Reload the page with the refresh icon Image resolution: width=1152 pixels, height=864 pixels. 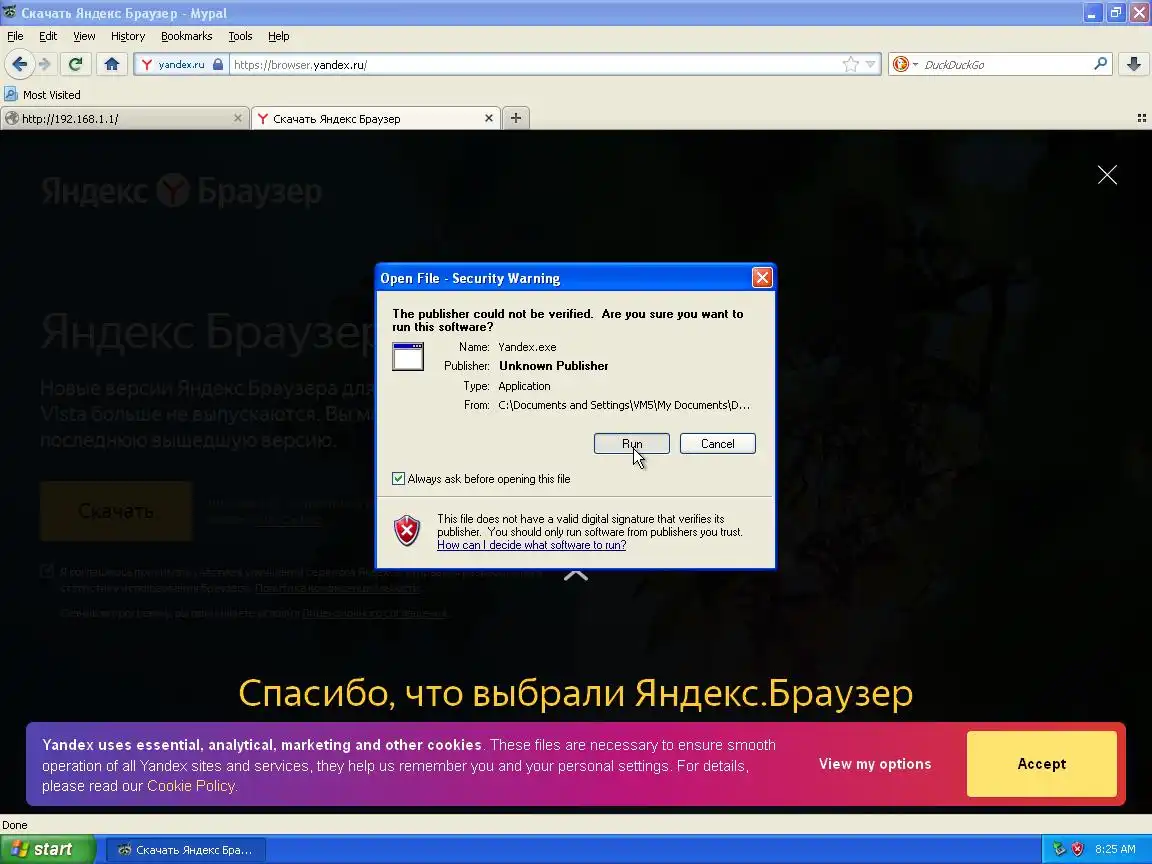(x=75, y=64)
